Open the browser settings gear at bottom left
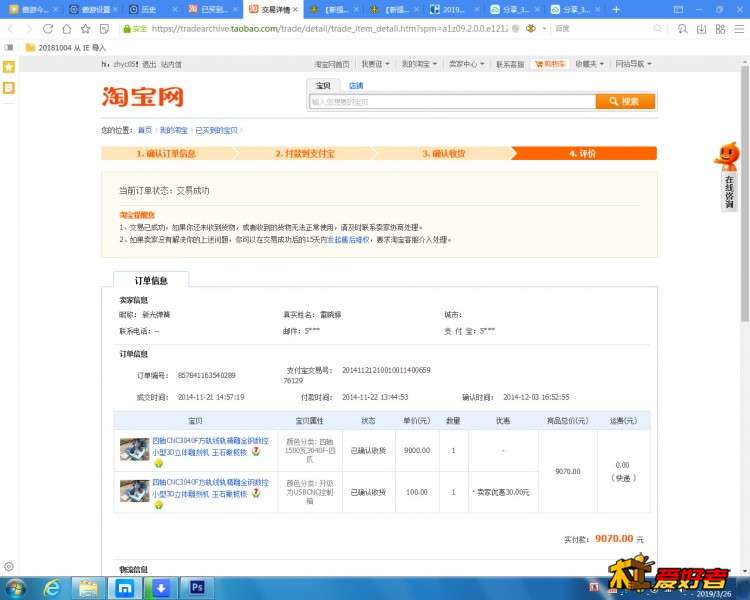The width and height of the screenshot is (750, 600). (x=9, y=567)
